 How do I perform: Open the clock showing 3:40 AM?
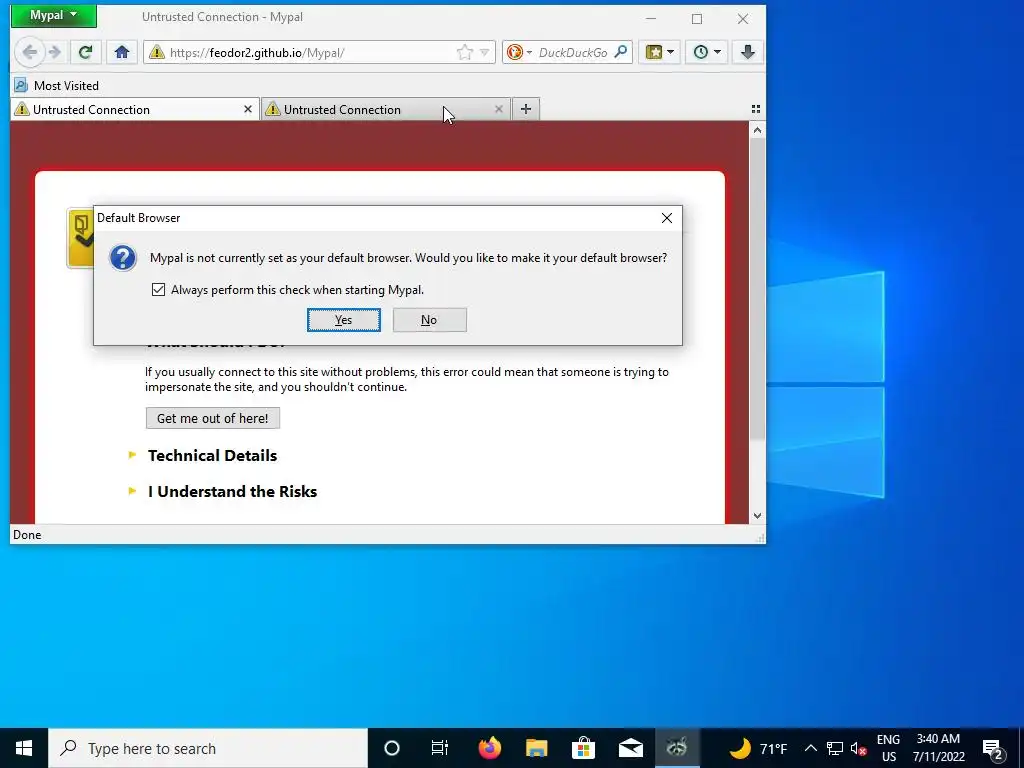(938, 748)
